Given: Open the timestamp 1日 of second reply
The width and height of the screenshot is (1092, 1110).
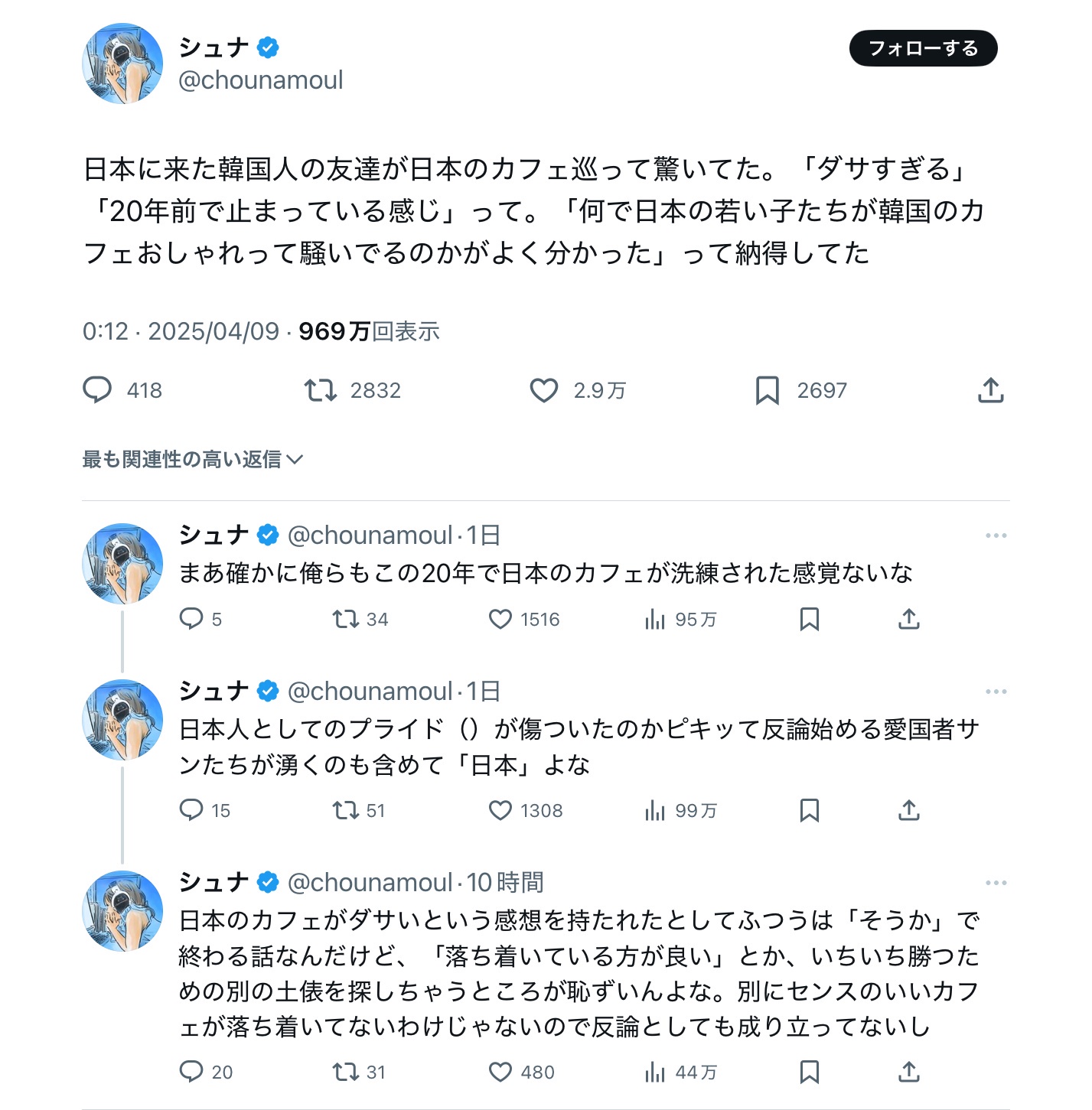Looking at the screenshot, I should (x=484, y=692).
